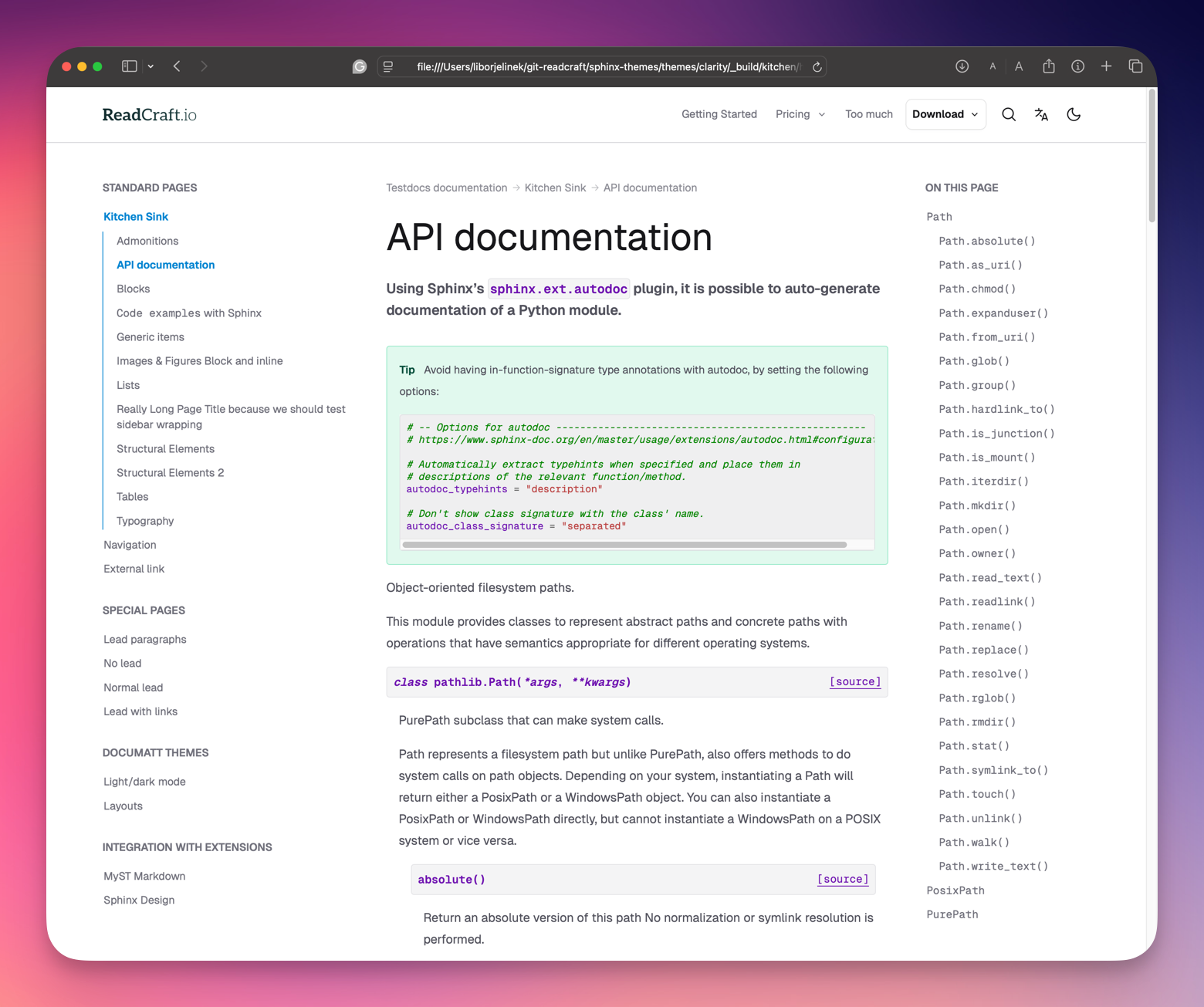
Task: Open a new tab with the plus icon
Action: [1106, 66]
